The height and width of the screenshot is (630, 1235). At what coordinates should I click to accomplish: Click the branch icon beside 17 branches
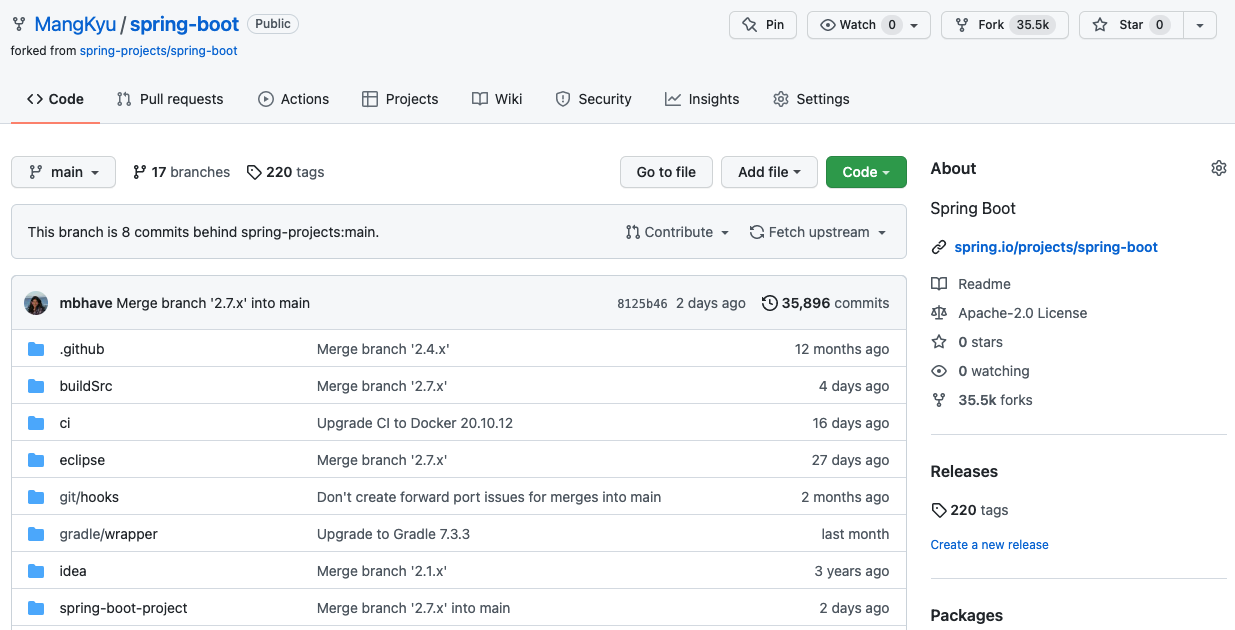(140, 172)
